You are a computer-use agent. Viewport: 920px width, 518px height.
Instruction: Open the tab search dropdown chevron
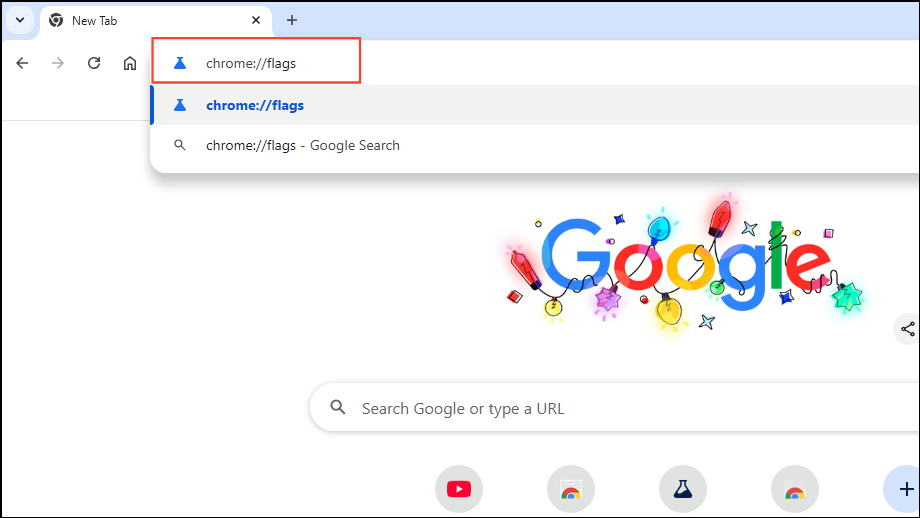point(20,21)
